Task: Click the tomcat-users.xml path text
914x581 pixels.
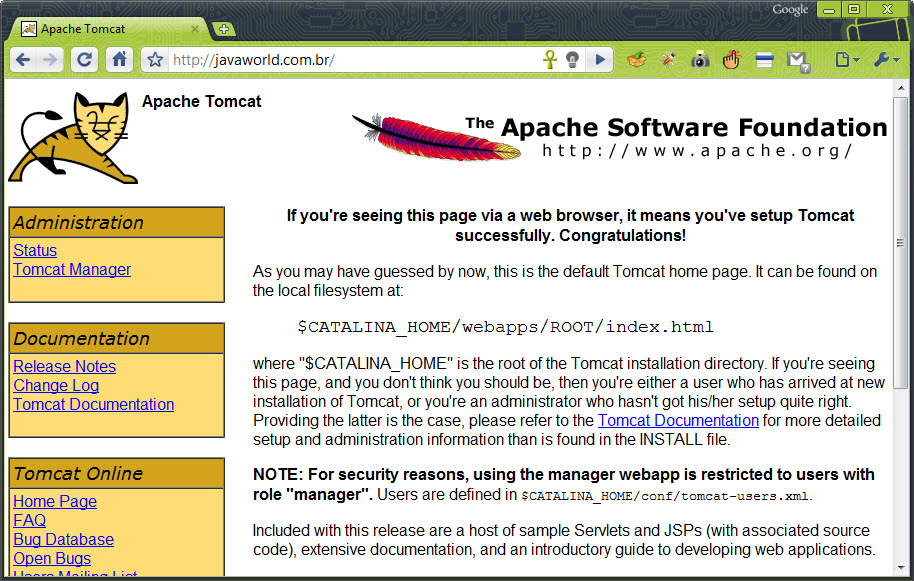Action: [x=666, y=496]
